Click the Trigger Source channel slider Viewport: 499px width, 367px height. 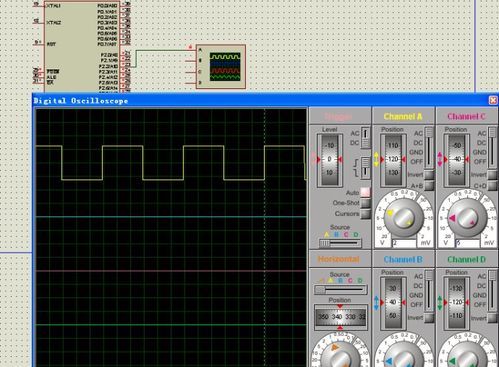click(340, 243)
